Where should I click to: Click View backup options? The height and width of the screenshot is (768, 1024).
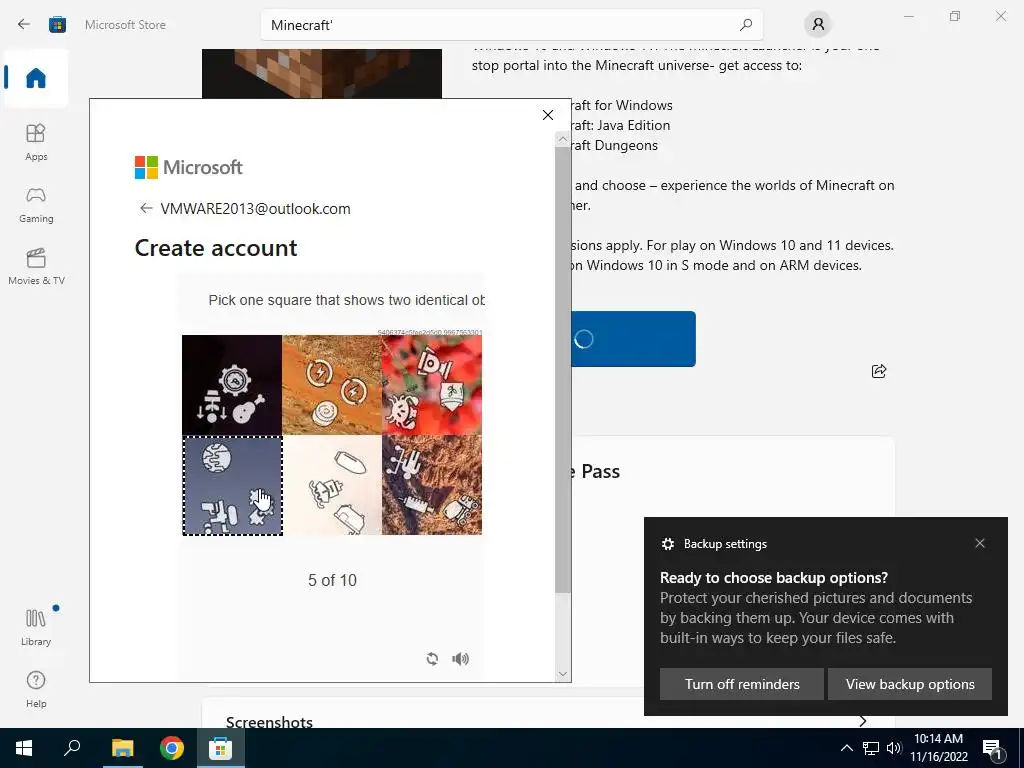(910, 684)
